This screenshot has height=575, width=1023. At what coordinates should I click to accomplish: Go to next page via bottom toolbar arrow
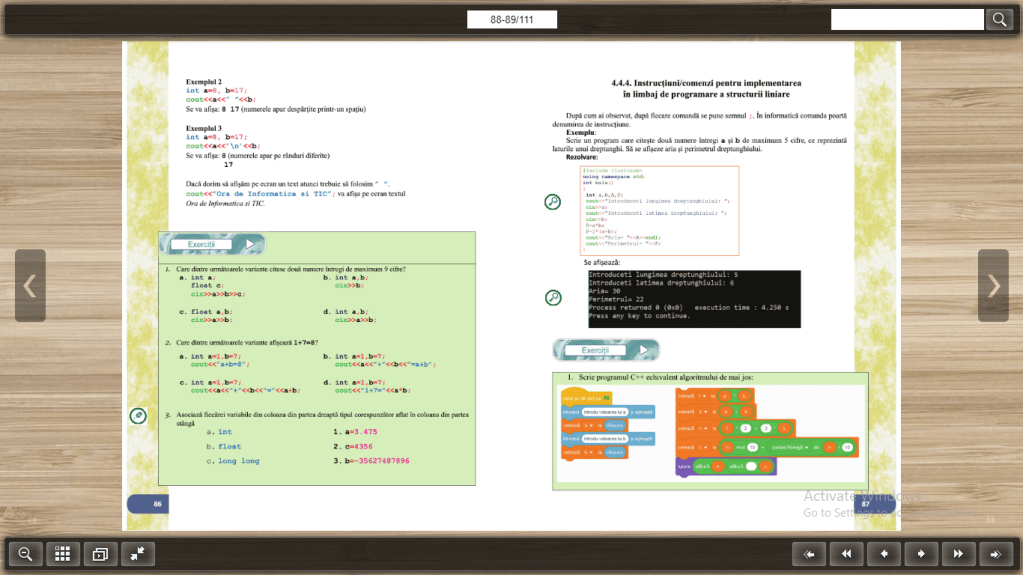(x=921, y=553)
